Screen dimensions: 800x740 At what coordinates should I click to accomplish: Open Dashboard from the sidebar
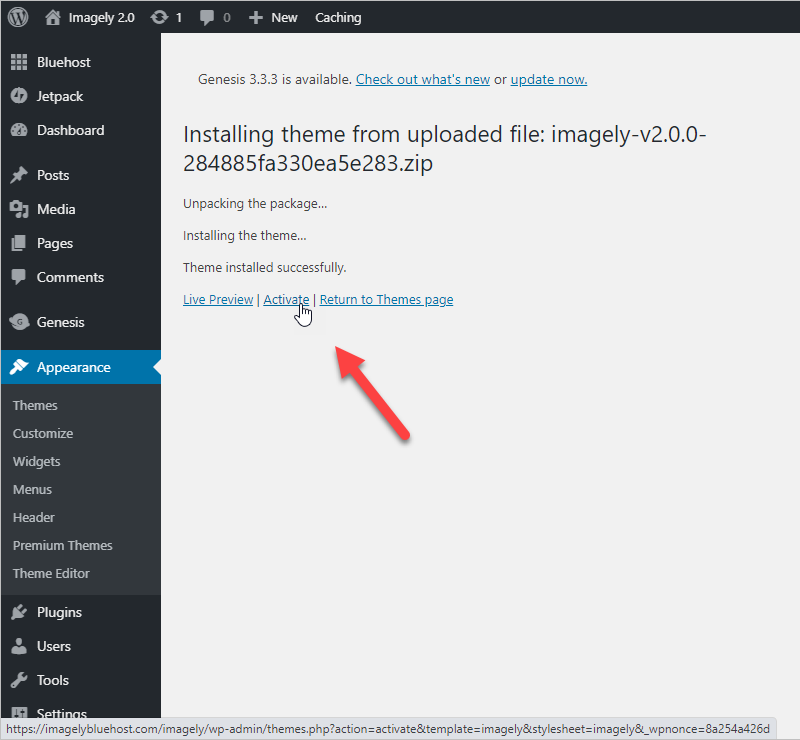tap(70, 131)
